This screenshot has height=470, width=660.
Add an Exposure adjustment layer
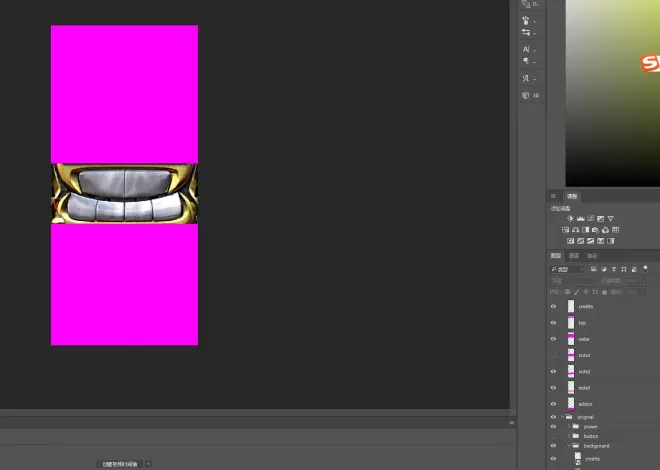click(x=601, y=218)
